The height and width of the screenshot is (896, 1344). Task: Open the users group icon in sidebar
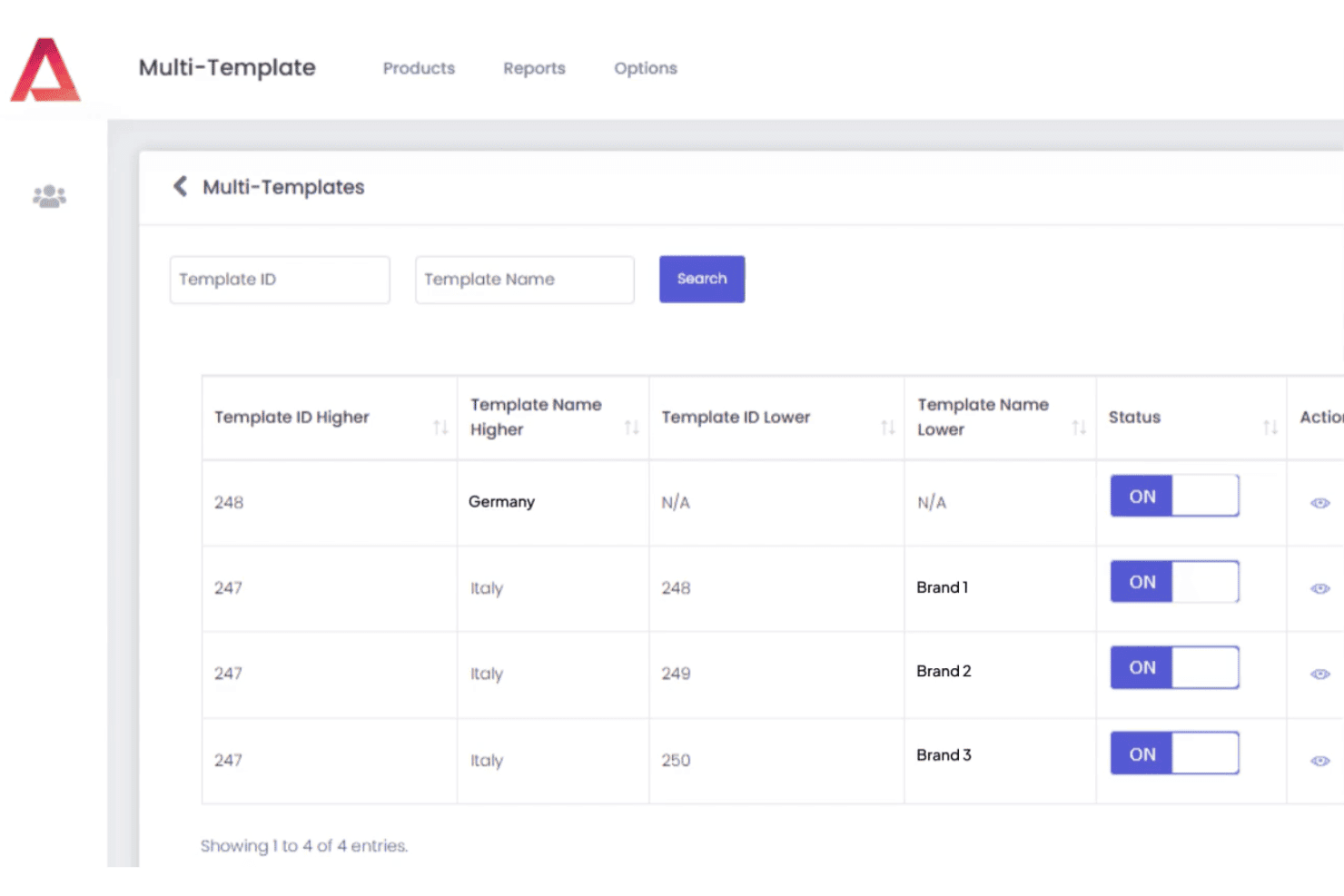tap(49, 196)
